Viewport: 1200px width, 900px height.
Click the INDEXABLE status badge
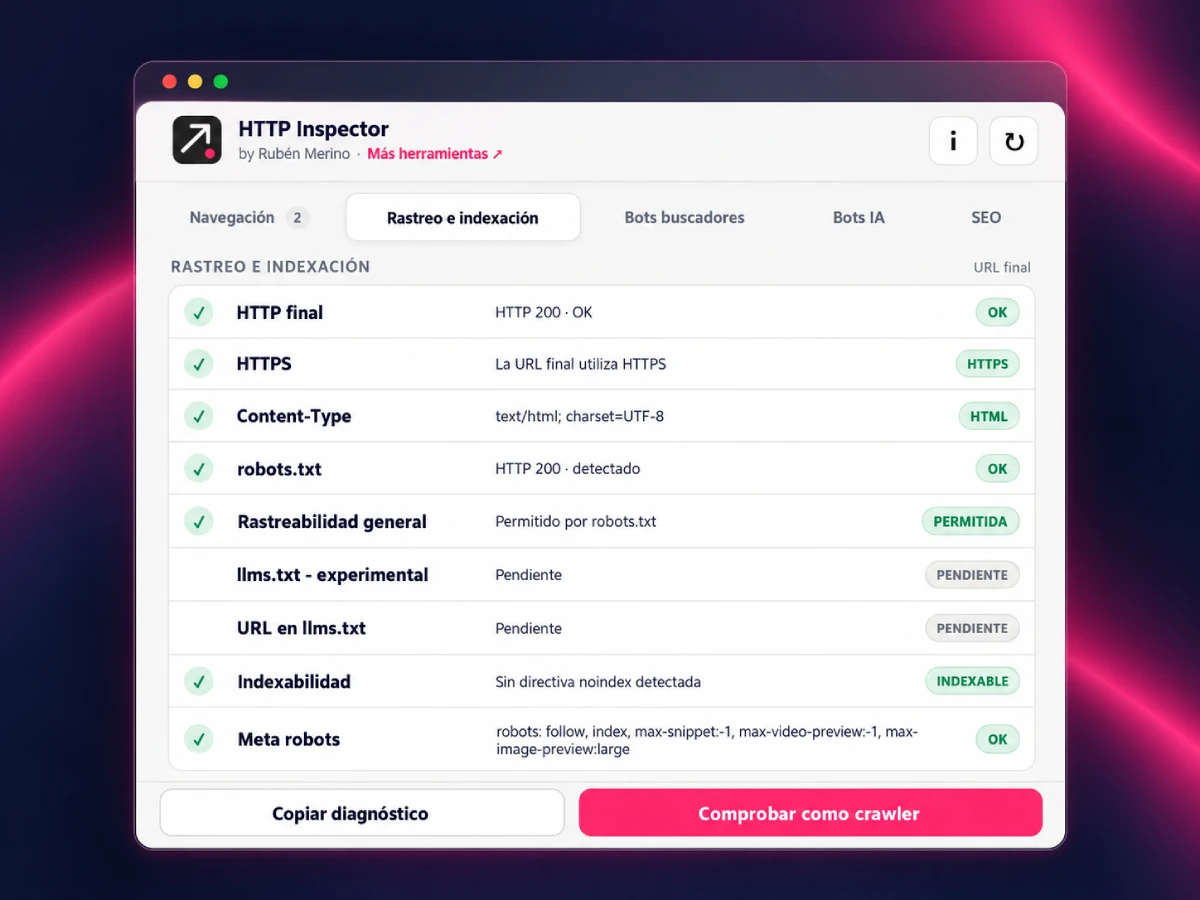point(972,681)
